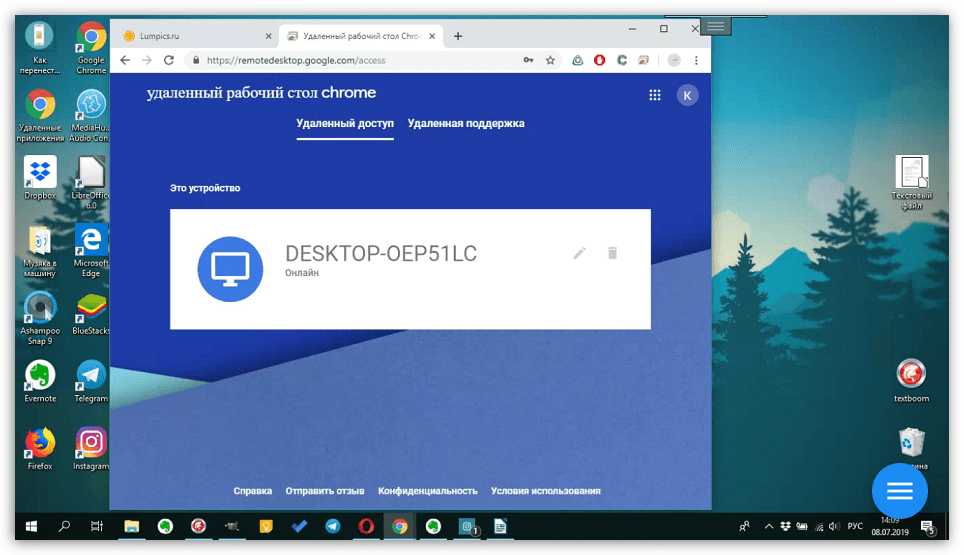Open Chrome's three-dot menu
The width and height of the screenshot is (964, 555).
click(x=696, y=60)
